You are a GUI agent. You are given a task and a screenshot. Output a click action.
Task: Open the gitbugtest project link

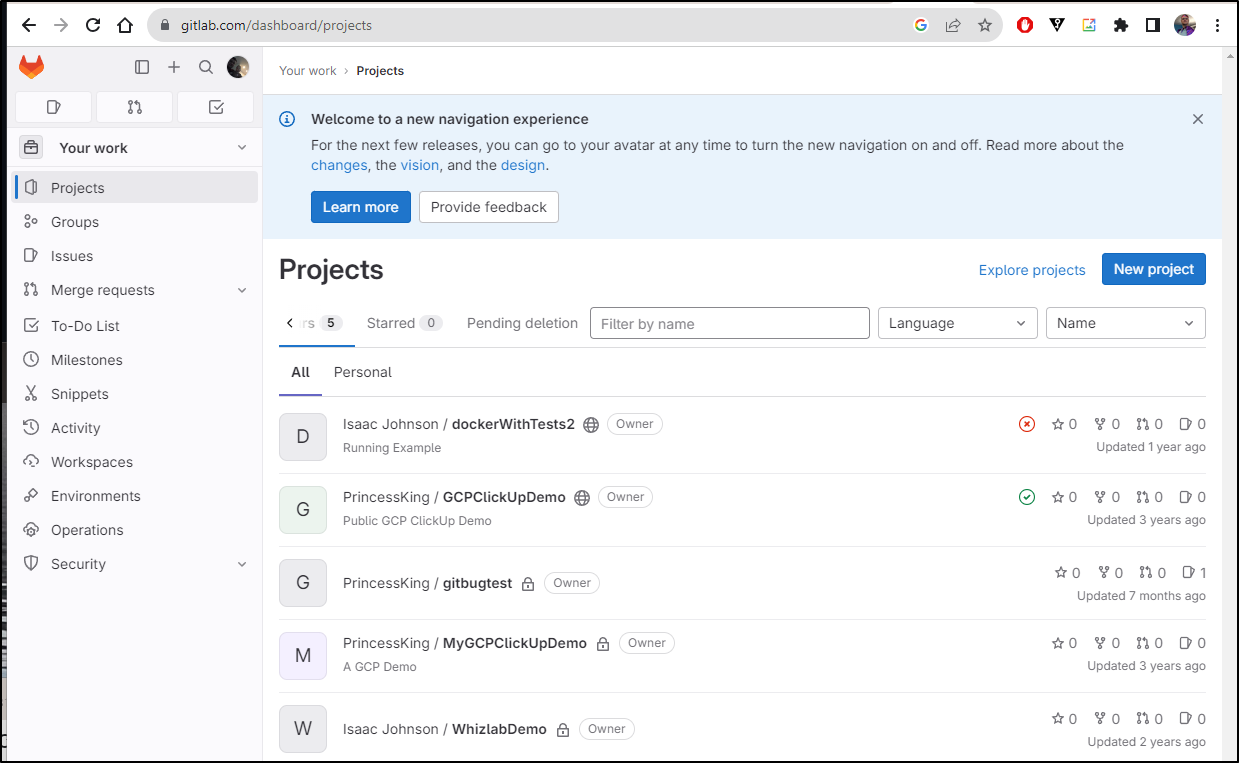(x=427, y=583)
